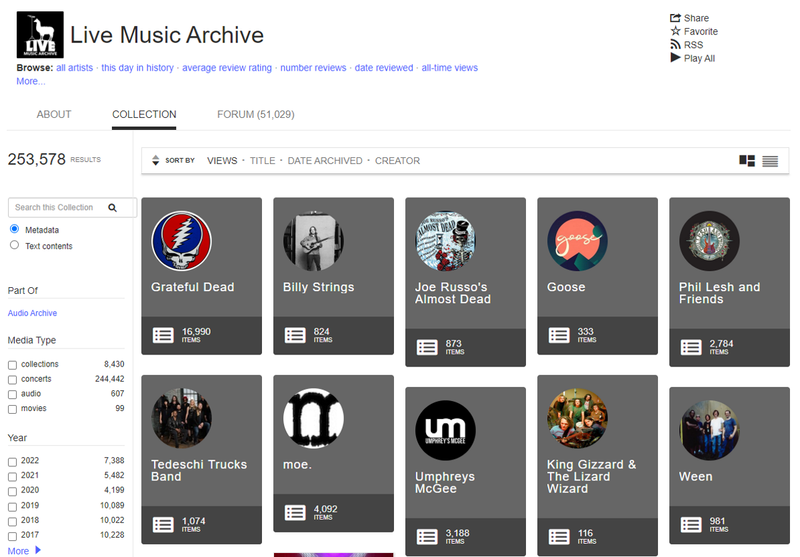The image size is (800, 557).
Task: Check the 2019 year checkbox
Action: point(12,507)
